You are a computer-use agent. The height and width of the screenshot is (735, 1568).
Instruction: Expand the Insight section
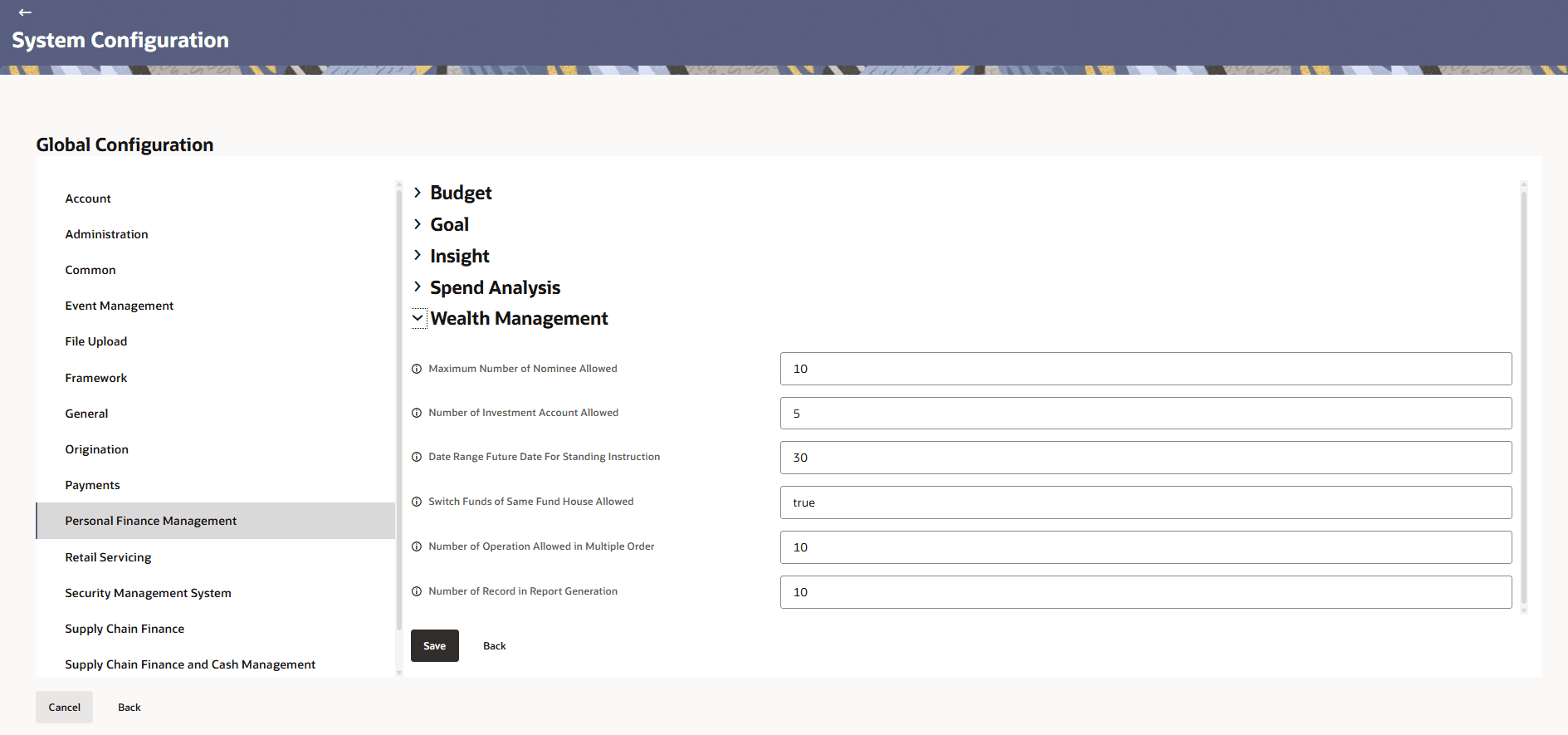click(418, 255)
